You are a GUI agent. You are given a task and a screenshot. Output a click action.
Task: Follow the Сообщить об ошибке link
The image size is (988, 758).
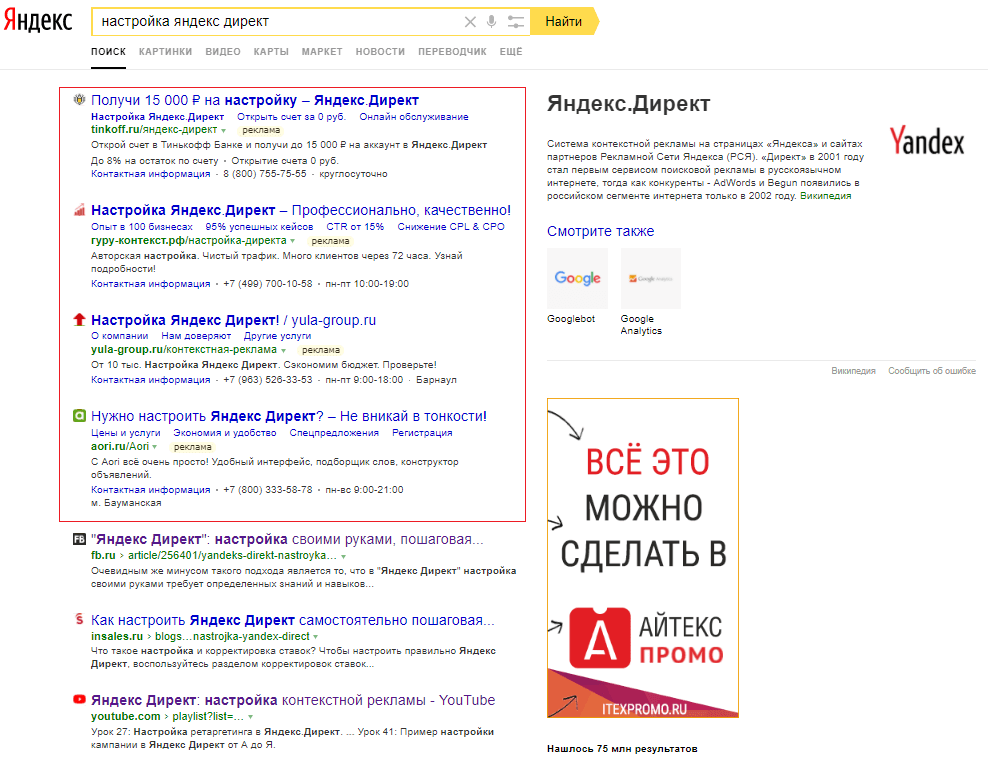tap(931, 371)
